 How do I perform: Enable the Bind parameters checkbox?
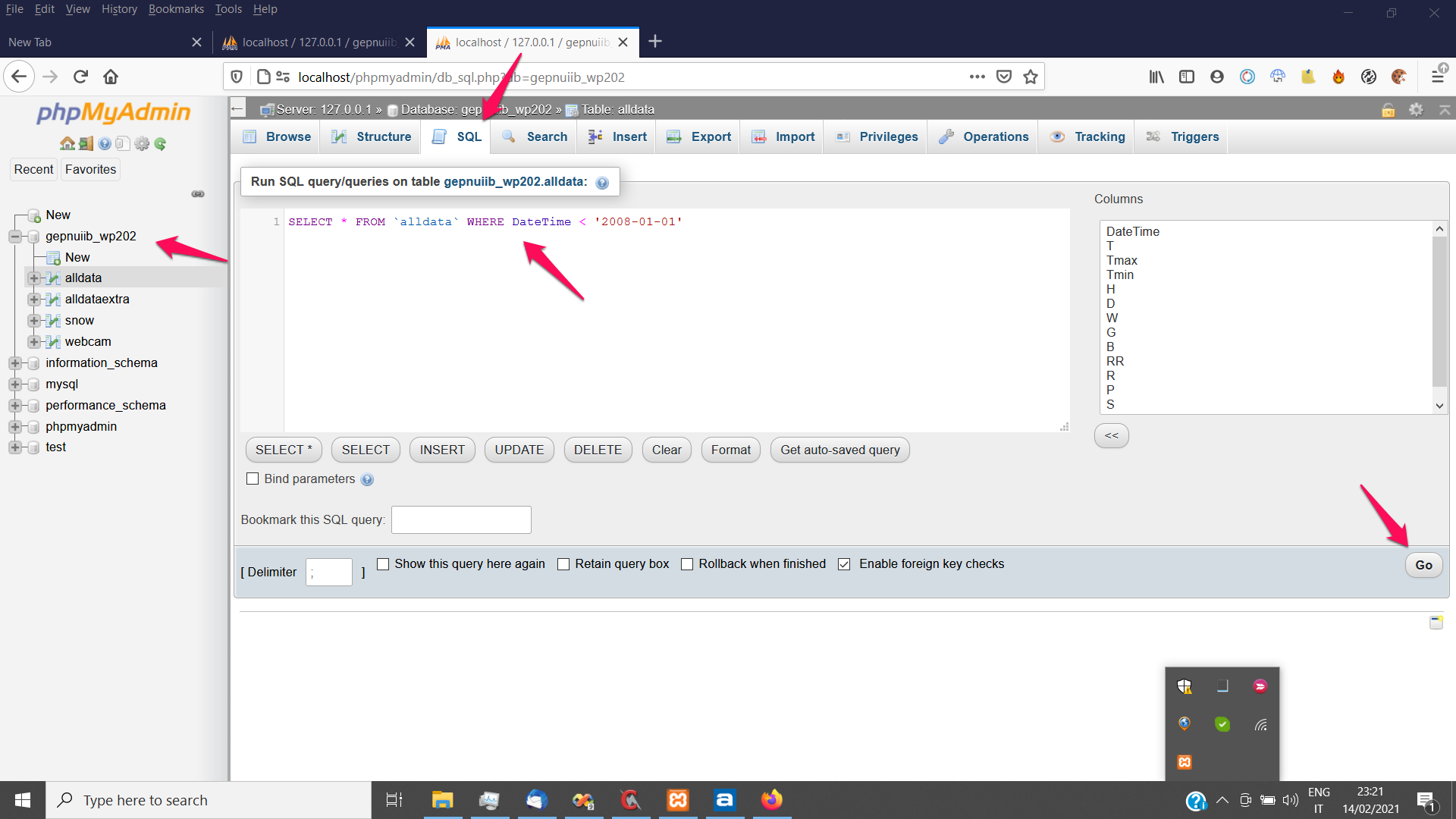[253, 479]
